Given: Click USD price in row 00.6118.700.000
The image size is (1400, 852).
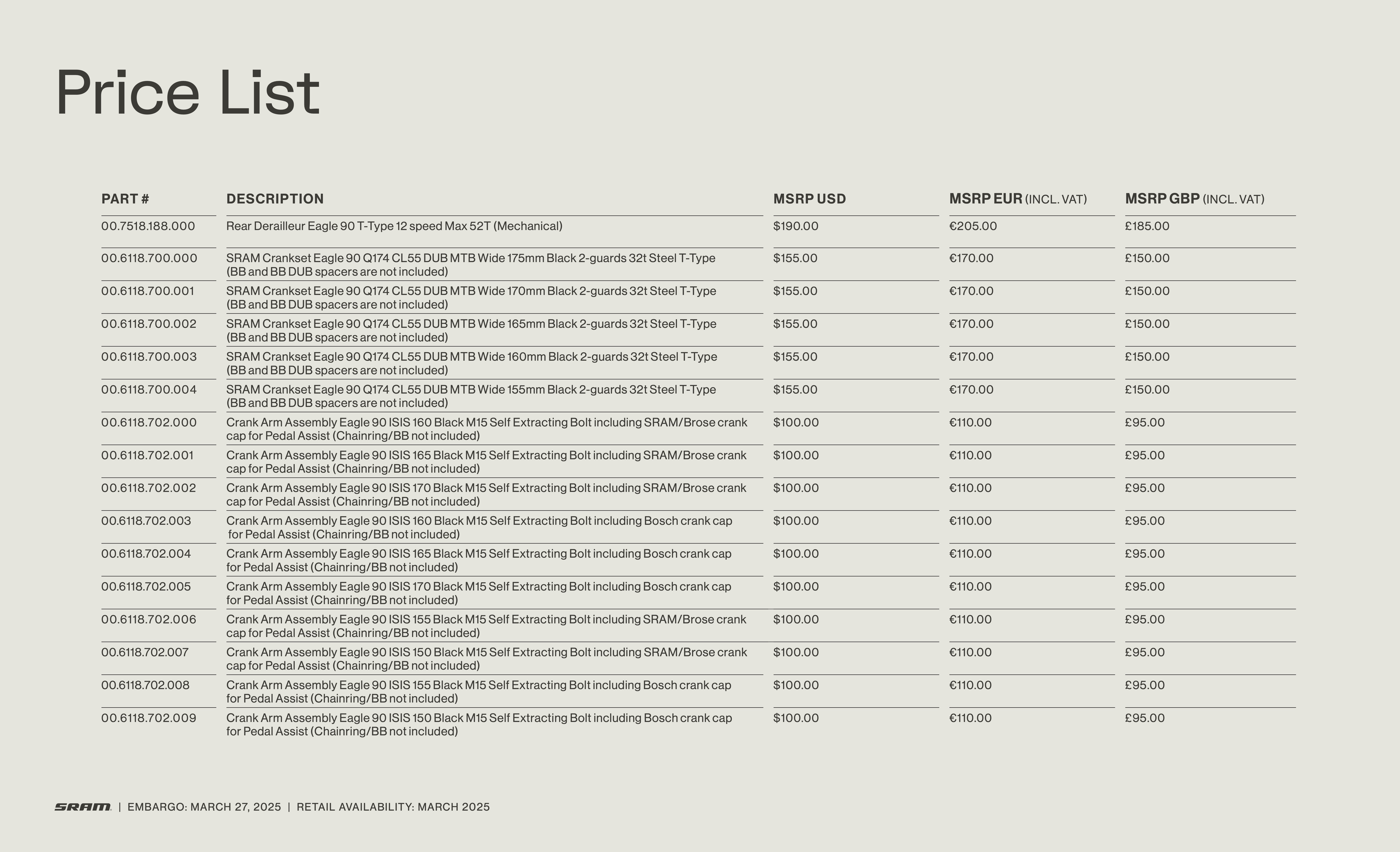Looking at the screenshot, I should pos(795,258).
